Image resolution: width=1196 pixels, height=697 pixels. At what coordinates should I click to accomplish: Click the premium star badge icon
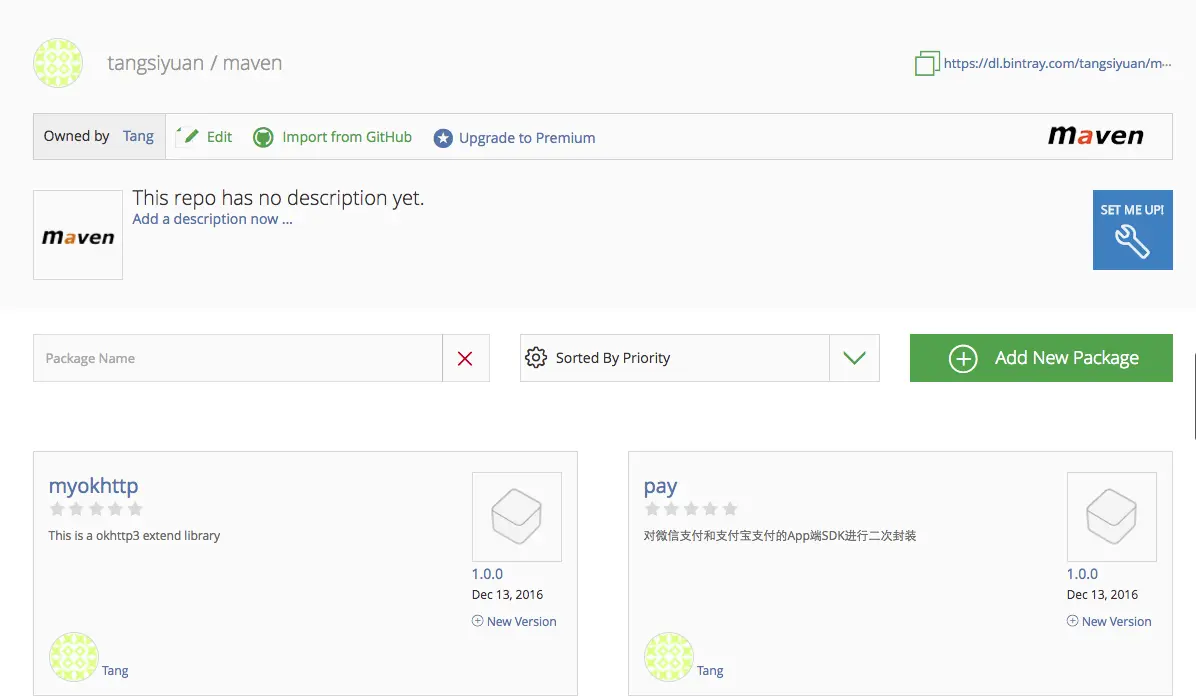pyautogui.click(x=443, y=138)
